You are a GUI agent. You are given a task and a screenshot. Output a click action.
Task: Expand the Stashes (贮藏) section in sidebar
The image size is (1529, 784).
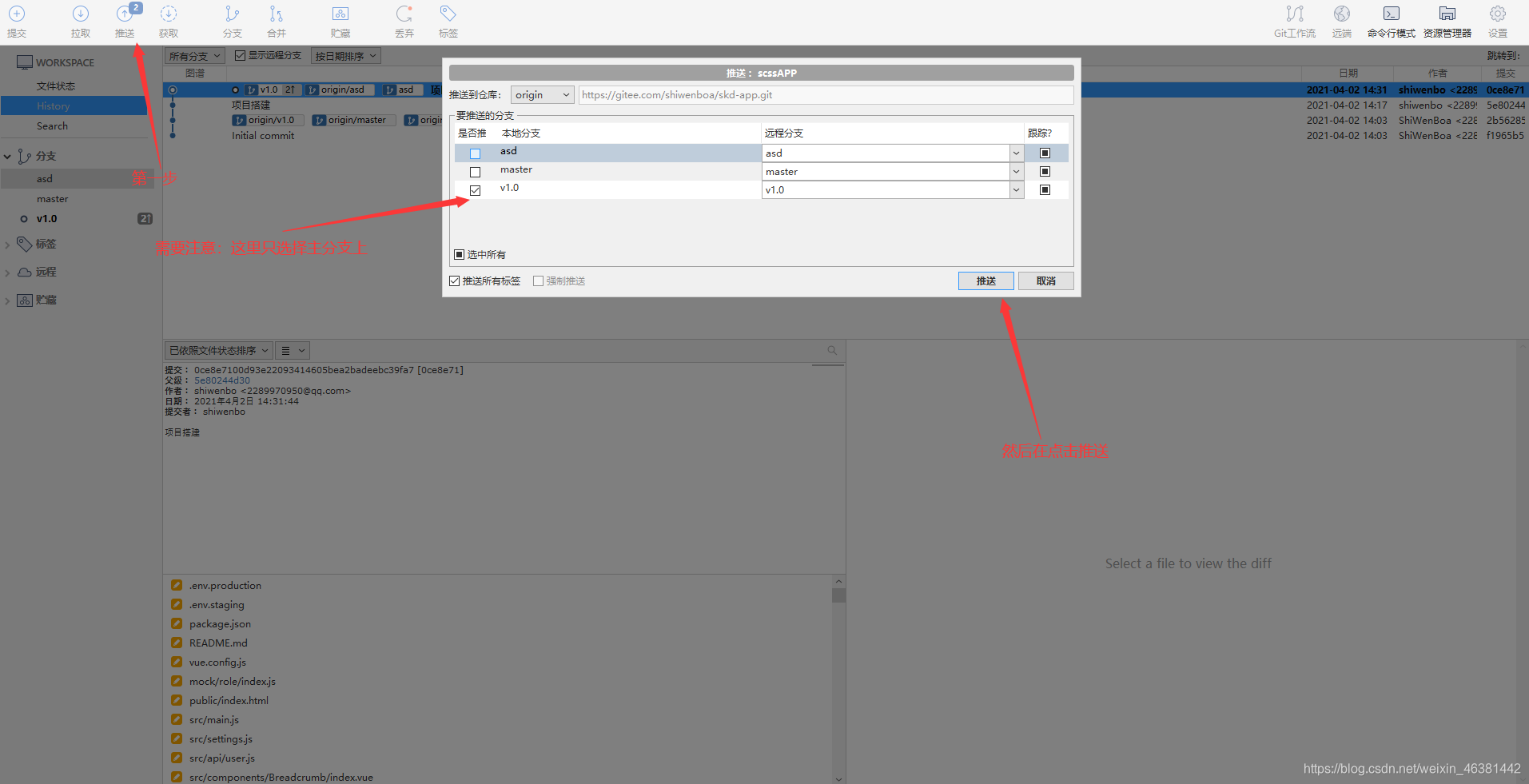pyautogui.click(x=7, y=300)
